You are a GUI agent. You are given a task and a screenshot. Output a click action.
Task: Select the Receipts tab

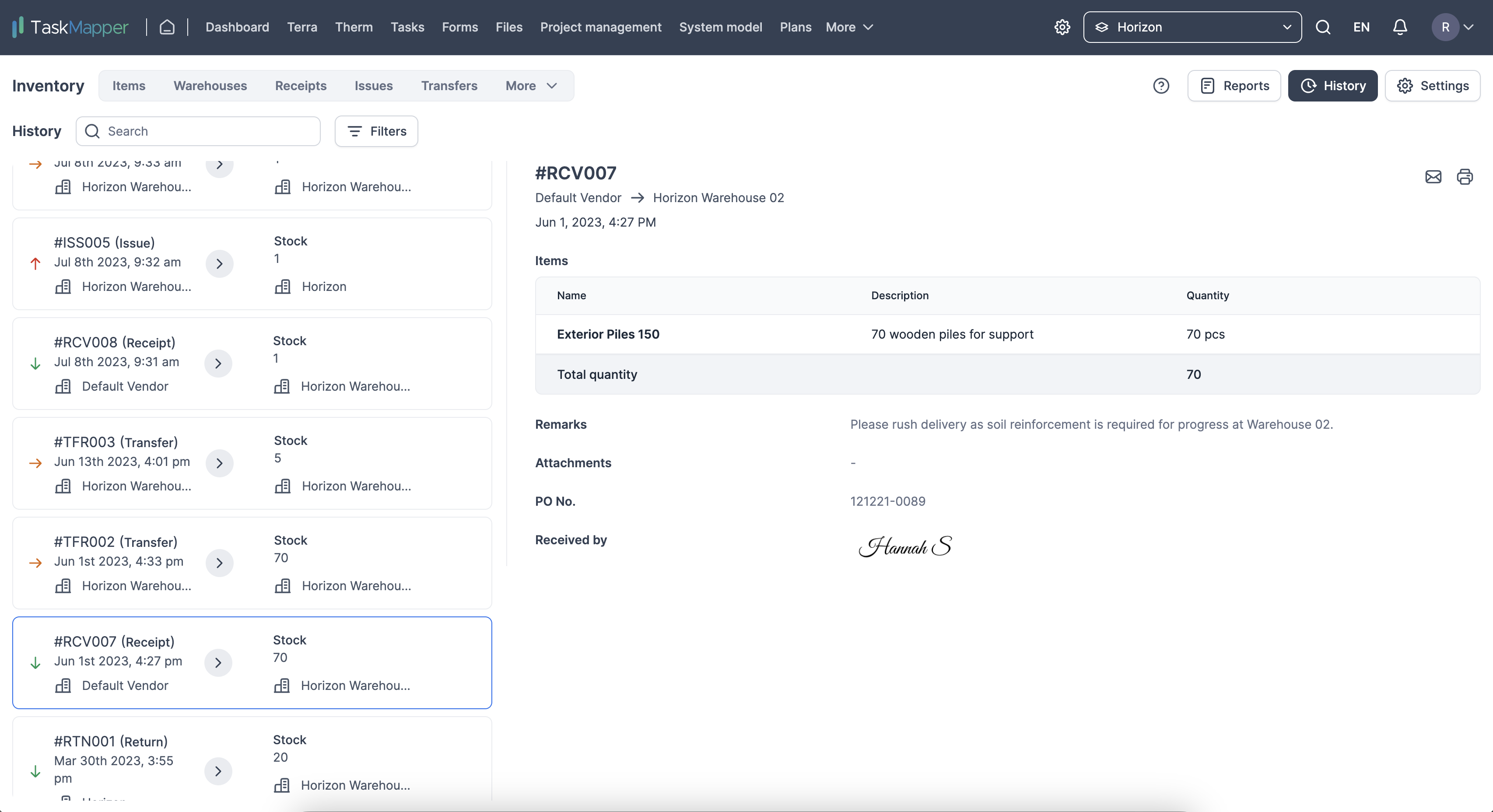coord(300,85)
